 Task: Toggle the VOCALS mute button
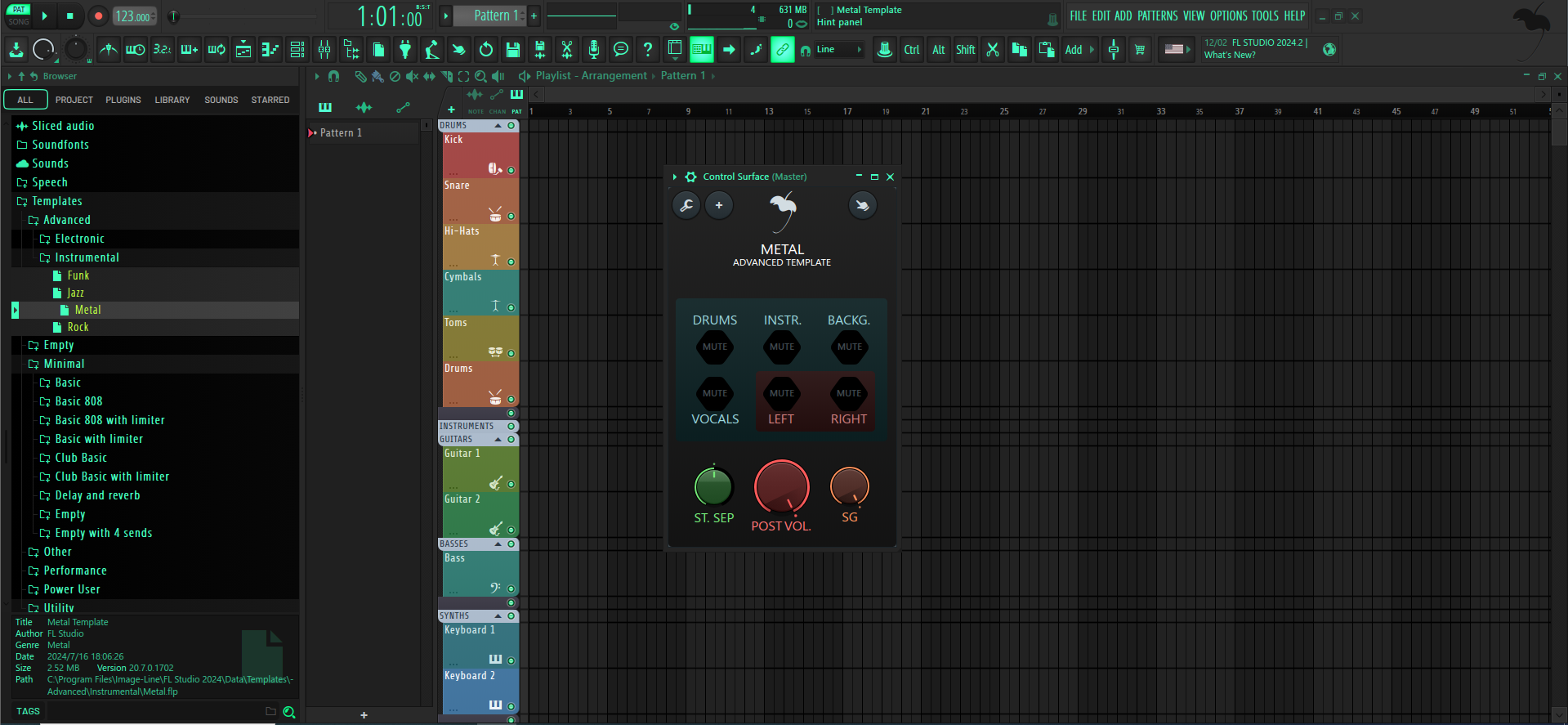715,393
